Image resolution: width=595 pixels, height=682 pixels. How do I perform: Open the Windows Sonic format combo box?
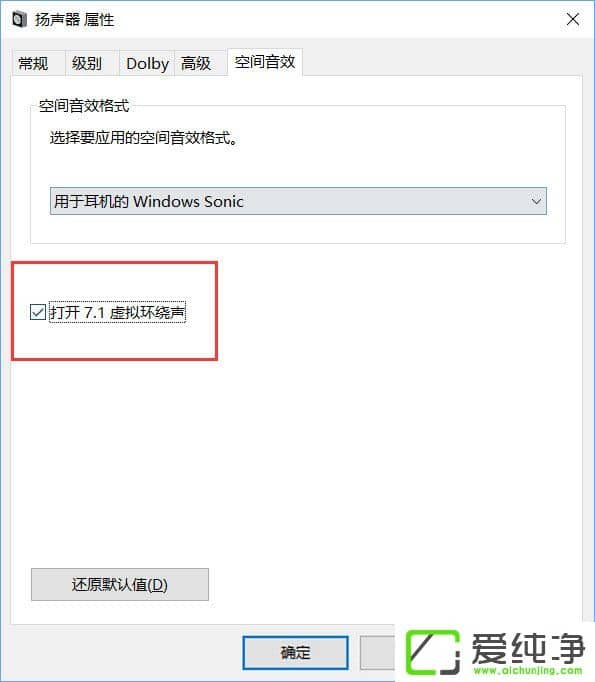pyautogui.click(x=298, y=201)
